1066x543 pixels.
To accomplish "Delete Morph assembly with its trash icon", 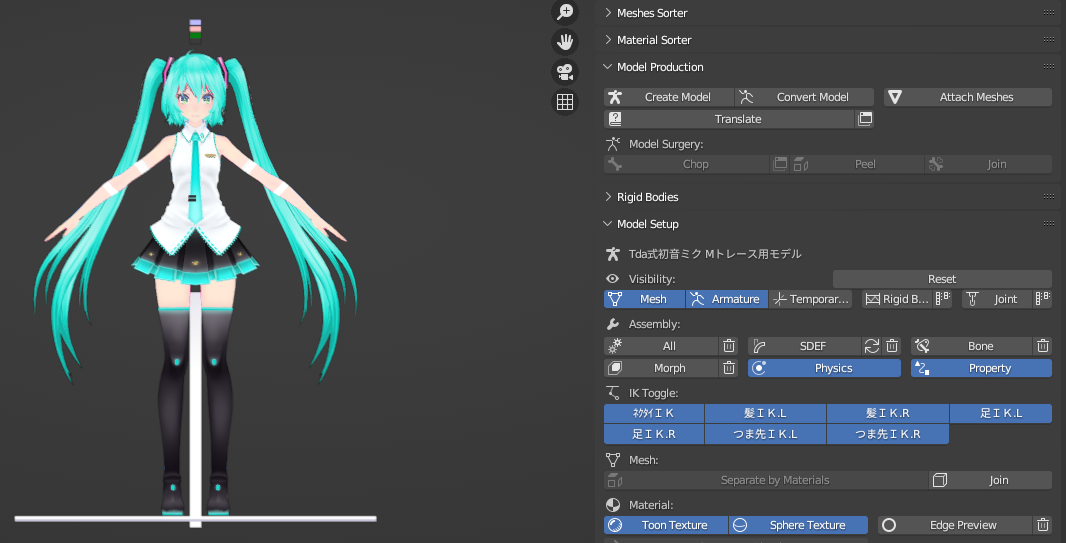I will coord(729,368).
